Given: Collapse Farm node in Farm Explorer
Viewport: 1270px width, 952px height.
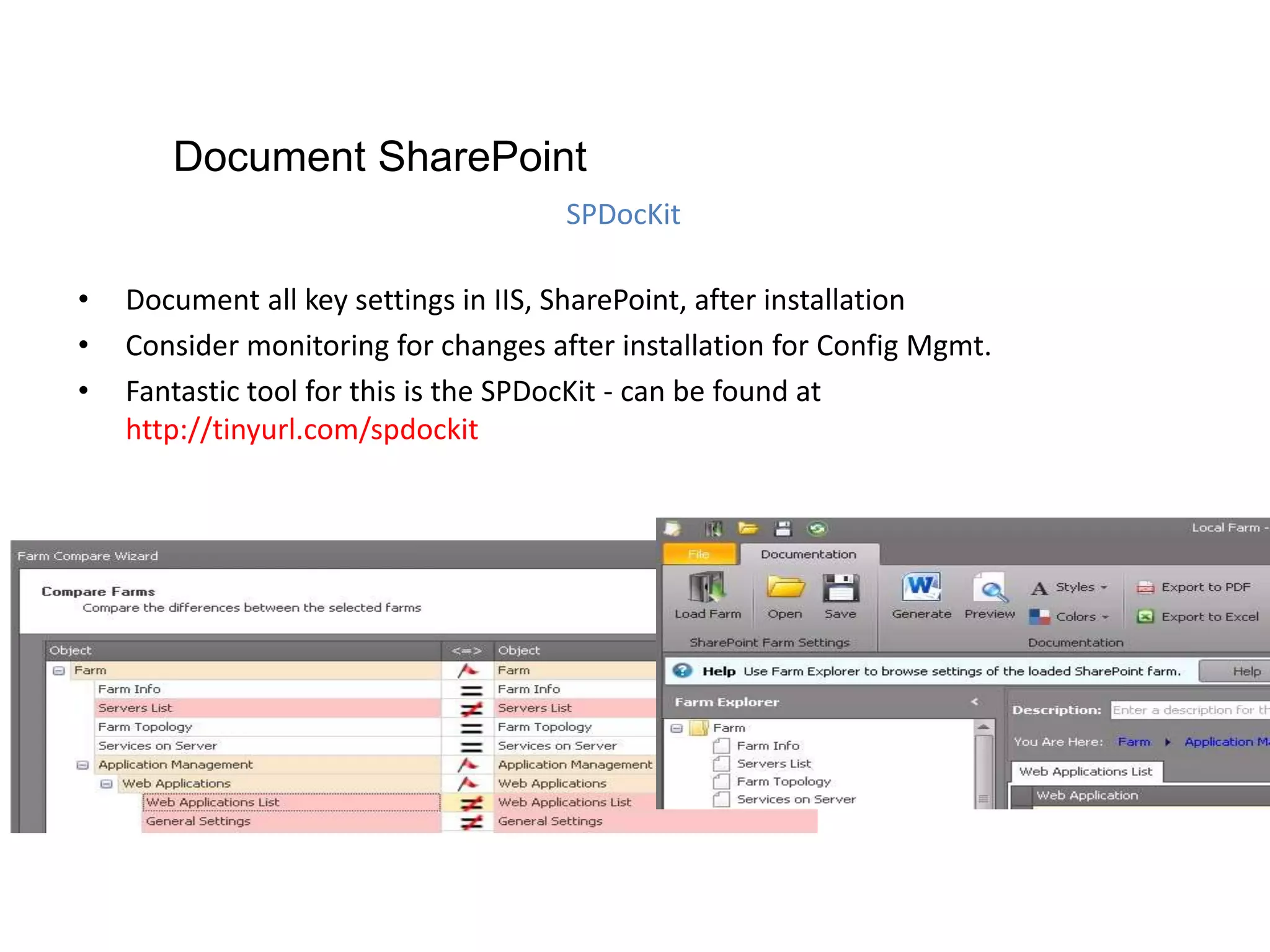Looking at the screenshot, I should tap(677, 728).
